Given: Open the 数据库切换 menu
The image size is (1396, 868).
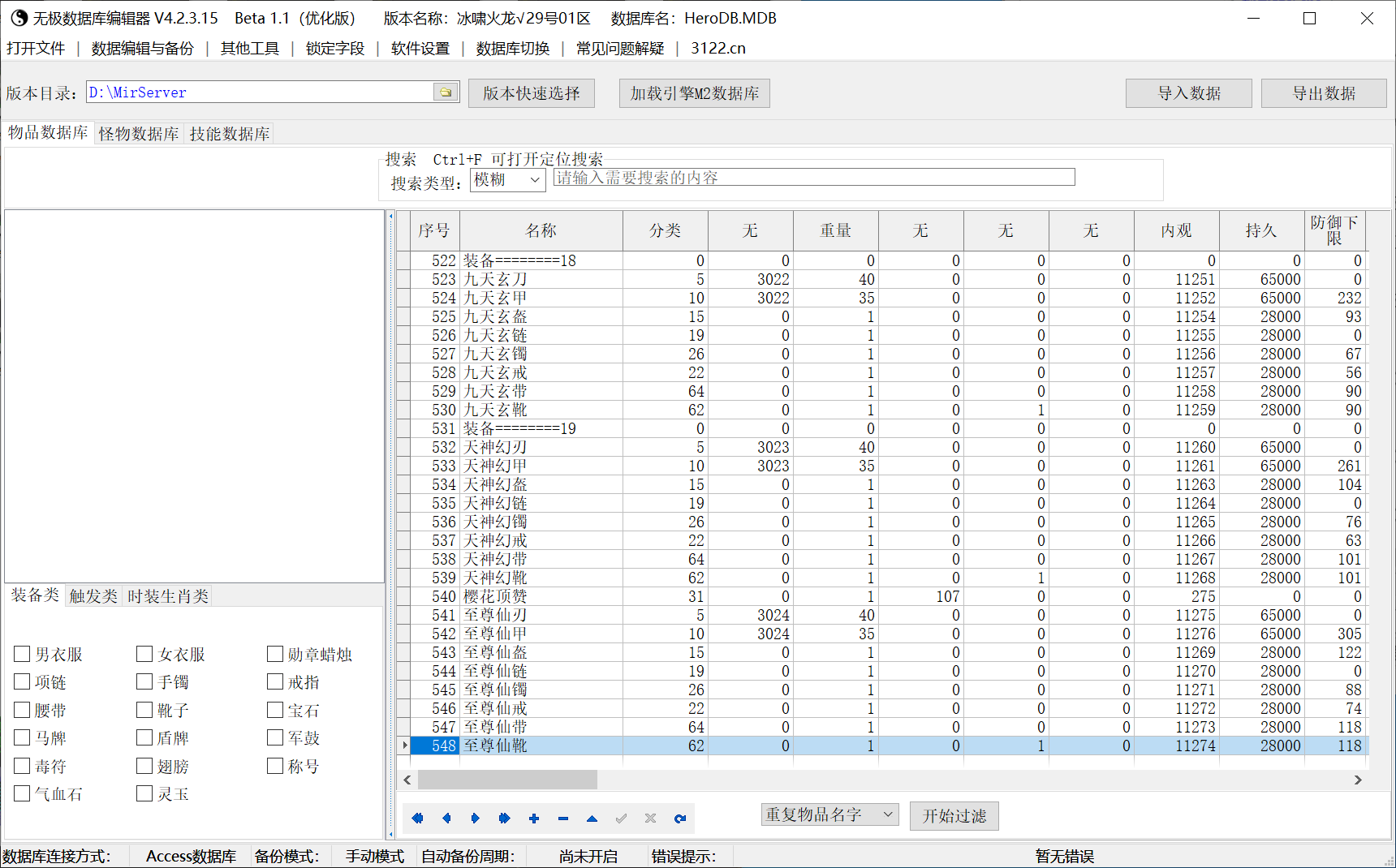Looking at the screenshot, I should click(x=513, y=49).
